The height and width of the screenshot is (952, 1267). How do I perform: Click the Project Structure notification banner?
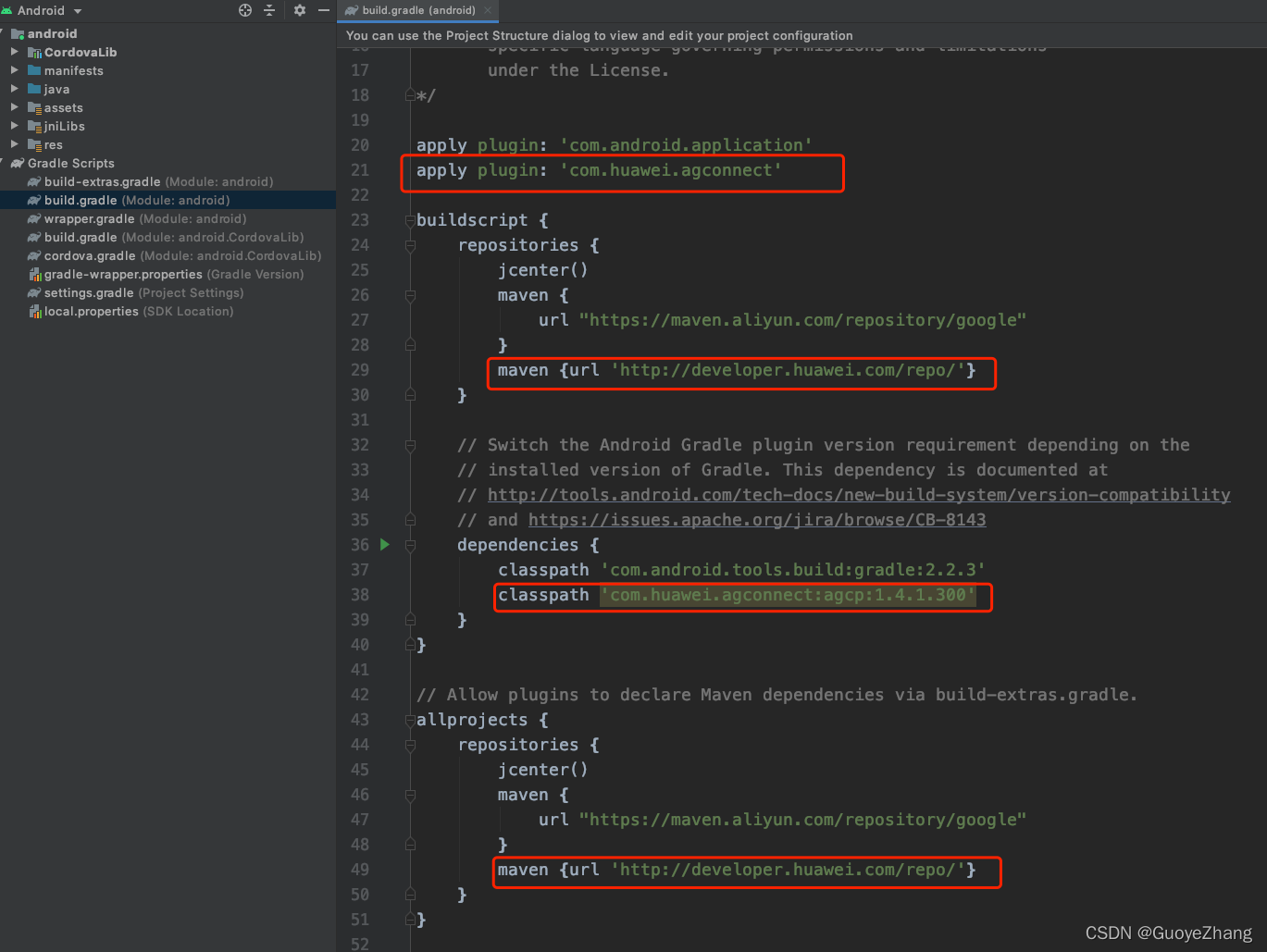(801, 35)
